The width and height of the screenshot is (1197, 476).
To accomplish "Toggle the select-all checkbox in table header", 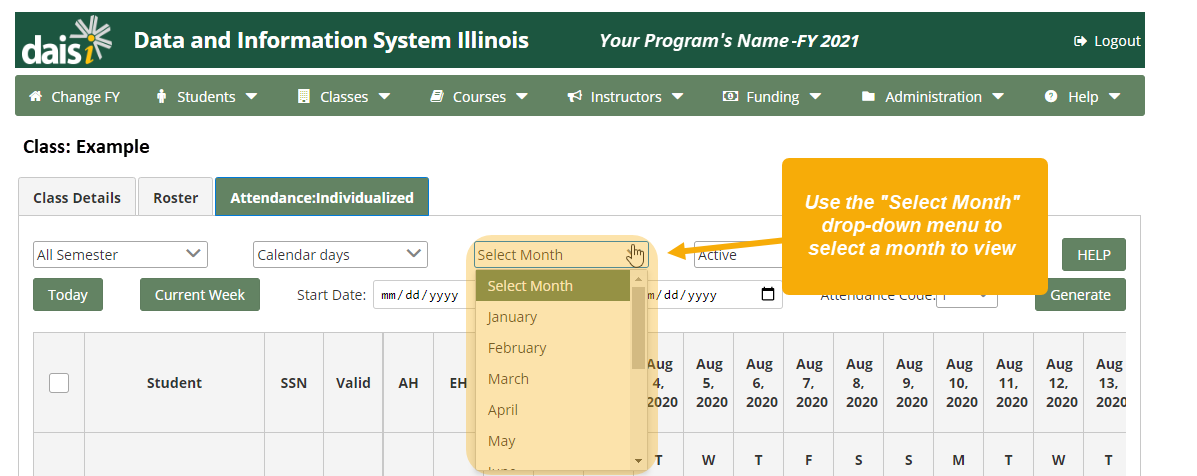I will (59, 383).
